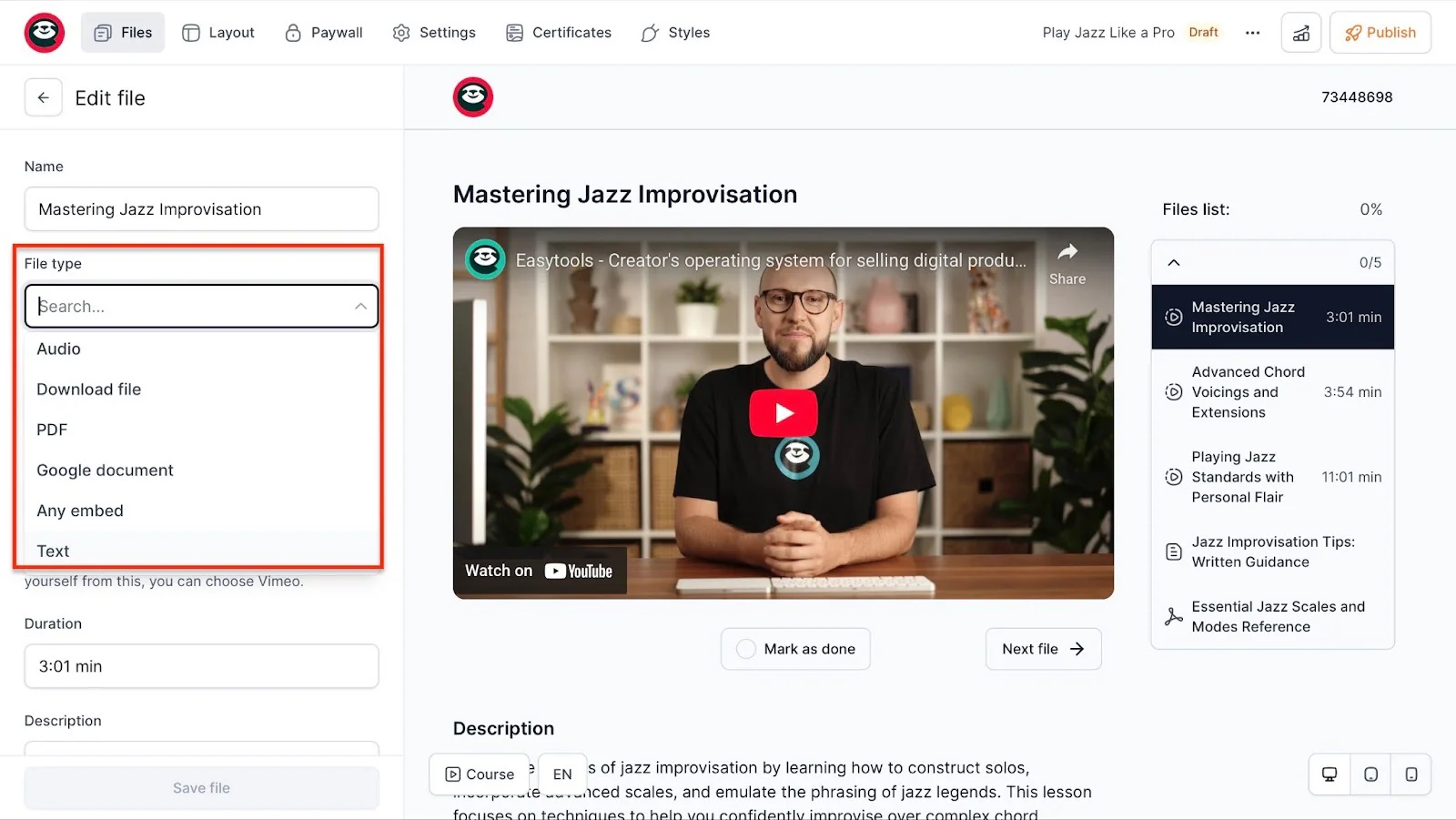Select PDF file type
Viewport: 1456px width, 820px height.
201,430
